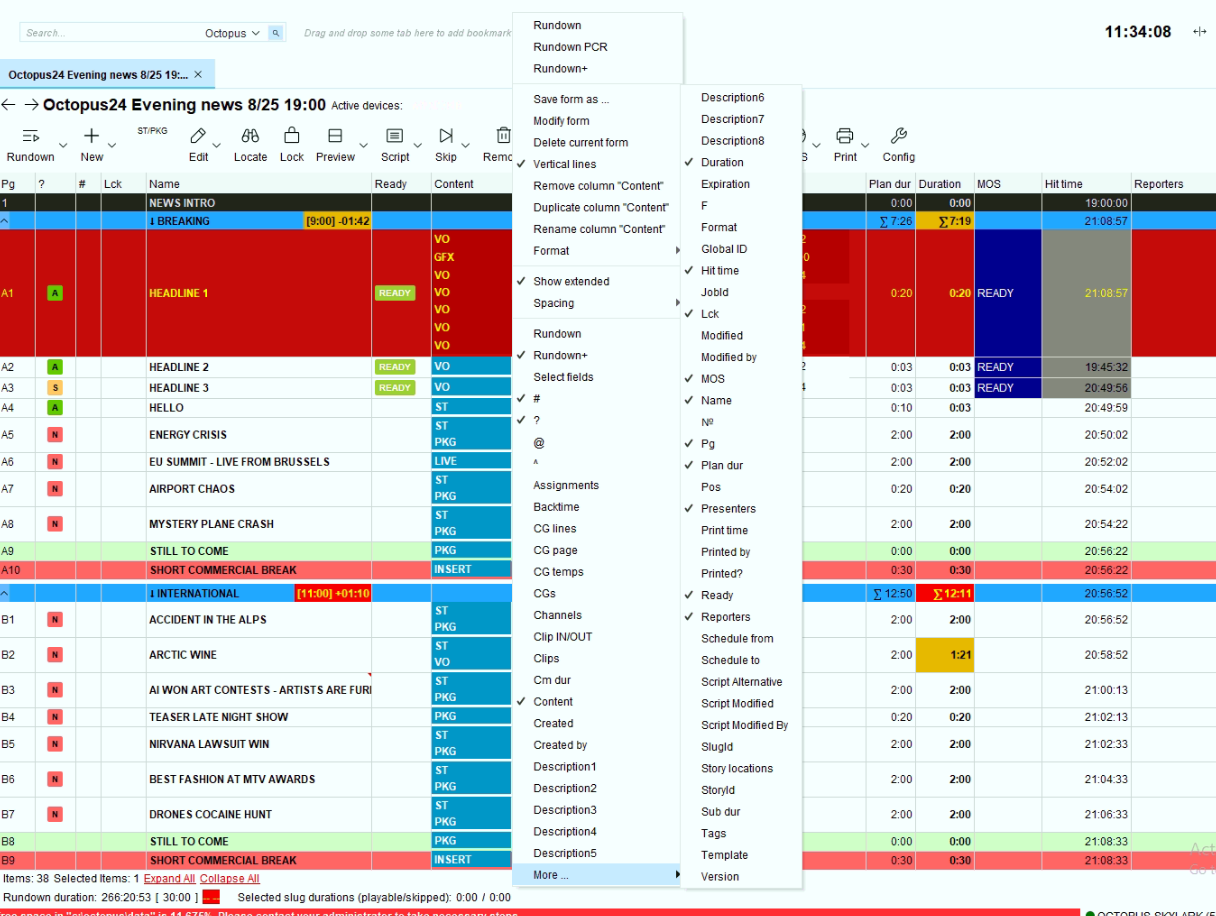Click the New plus icon
Image resolution: width=1216 pixels, height=916 pixels.
point(91,136)
